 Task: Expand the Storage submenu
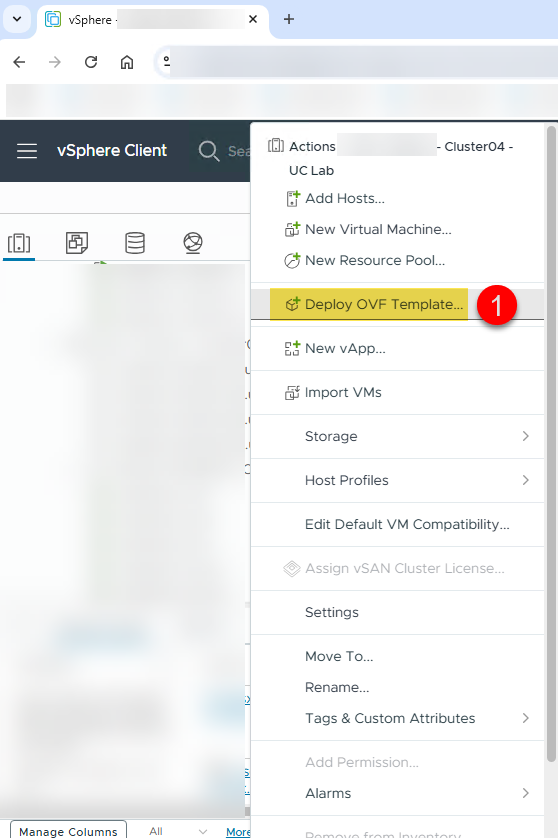tap(525, 436)
